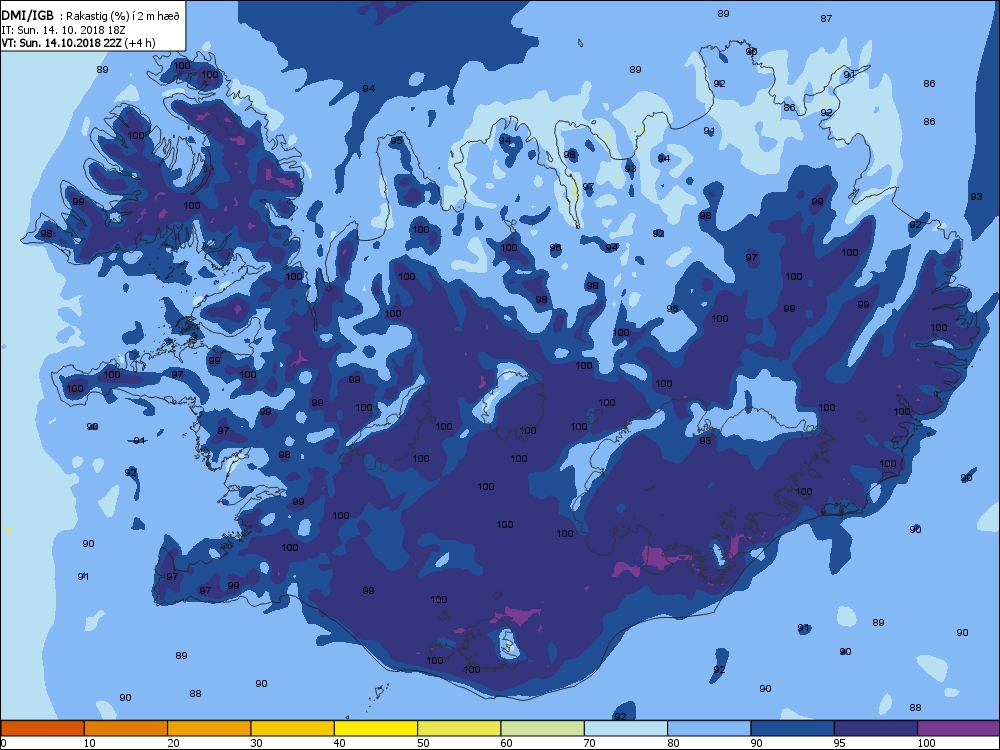Click the '40' label under the color bar
1000x750 pixels.
tap(340, 743)
